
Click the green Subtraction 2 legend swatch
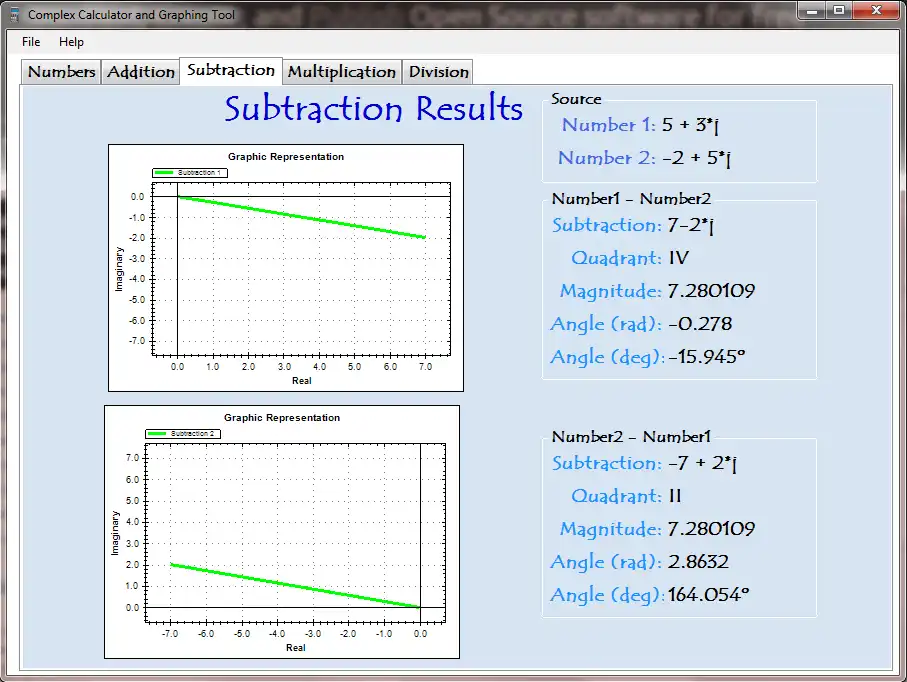157,433
